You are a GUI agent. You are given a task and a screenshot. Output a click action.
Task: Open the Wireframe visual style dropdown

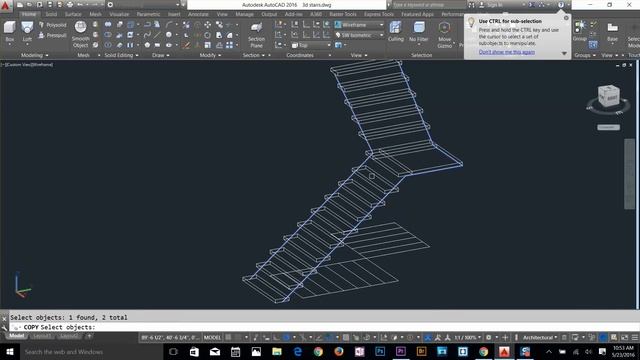point(359,25)
